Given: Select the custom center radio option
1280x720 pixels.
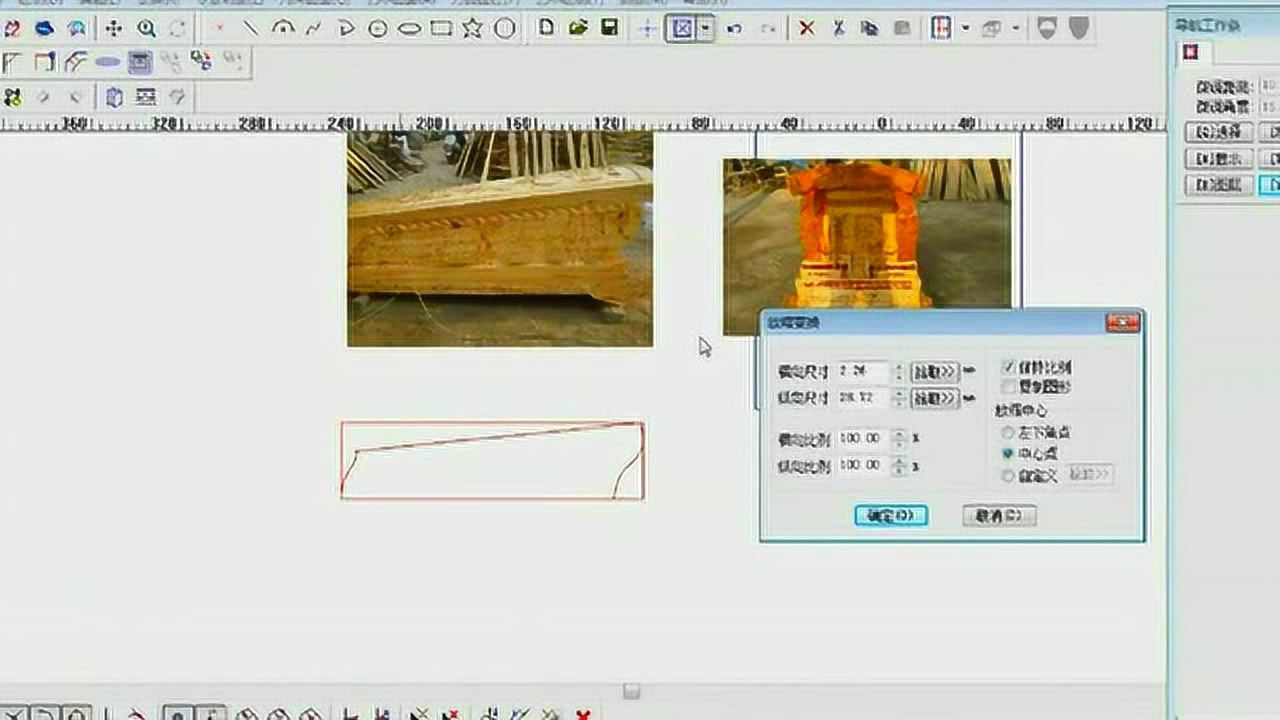Looking at the screenshot, I should (1008, 476).
